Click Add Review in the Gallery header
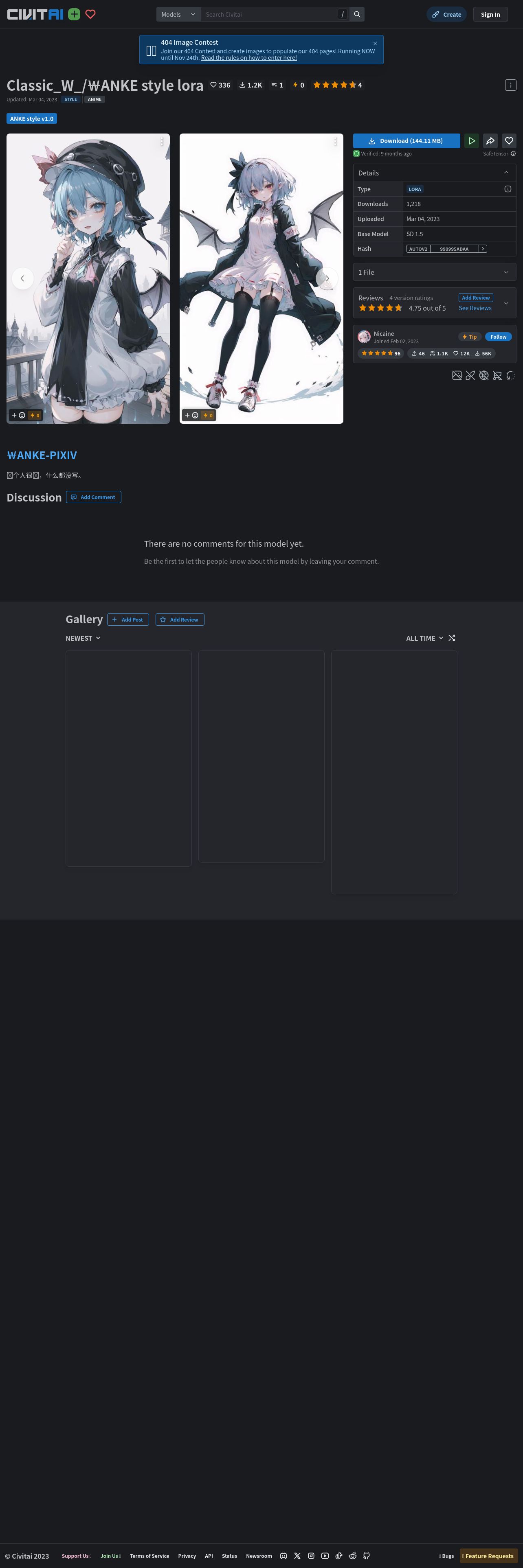Image resolution: width=523 pixels, height=1568 pixels. tap(180, 620)
